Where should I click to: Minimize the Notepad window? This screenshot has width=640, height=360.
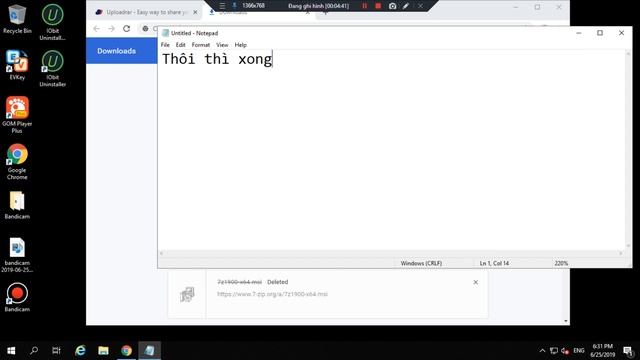[578, 33]
